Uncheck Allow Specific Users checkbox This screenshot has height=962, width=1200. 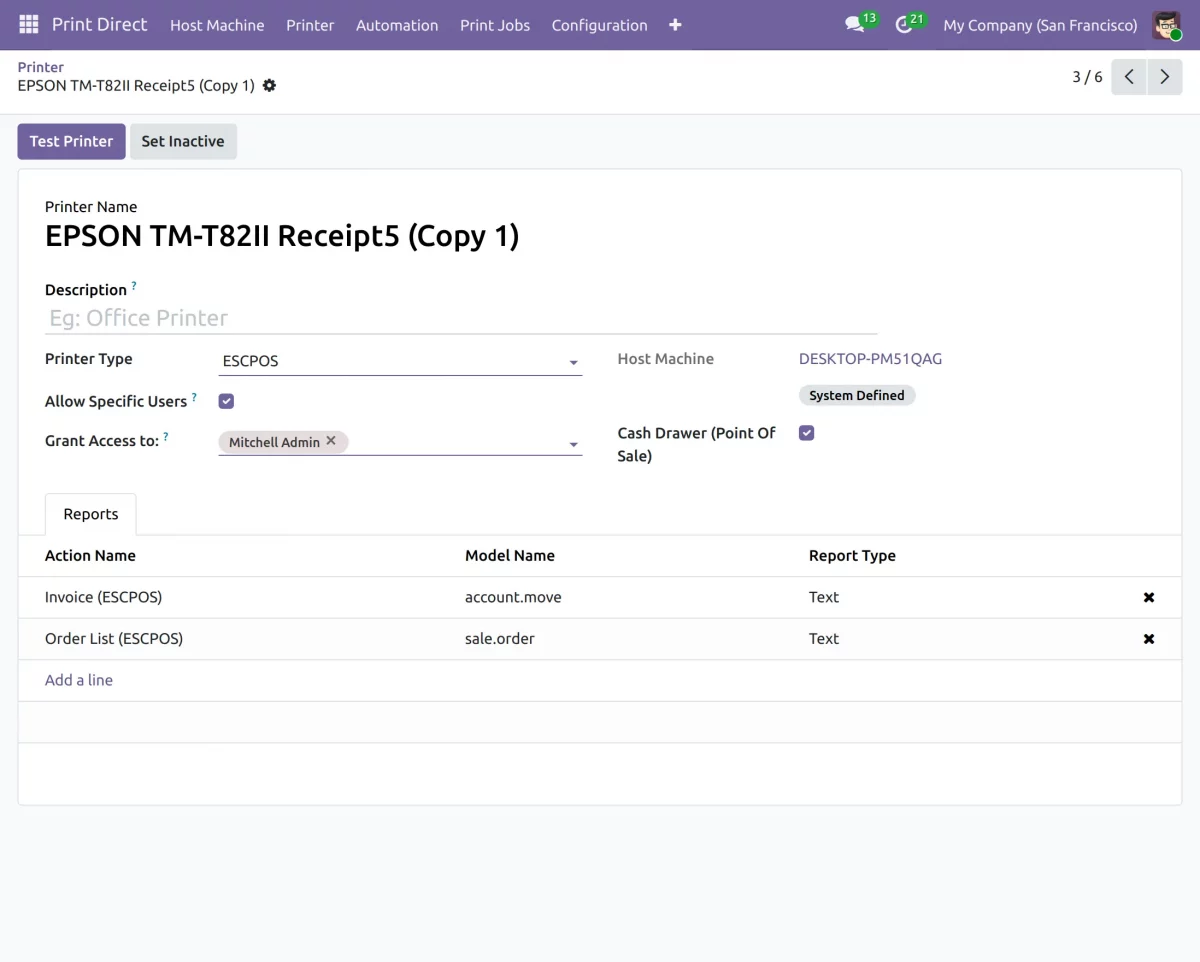226,401
